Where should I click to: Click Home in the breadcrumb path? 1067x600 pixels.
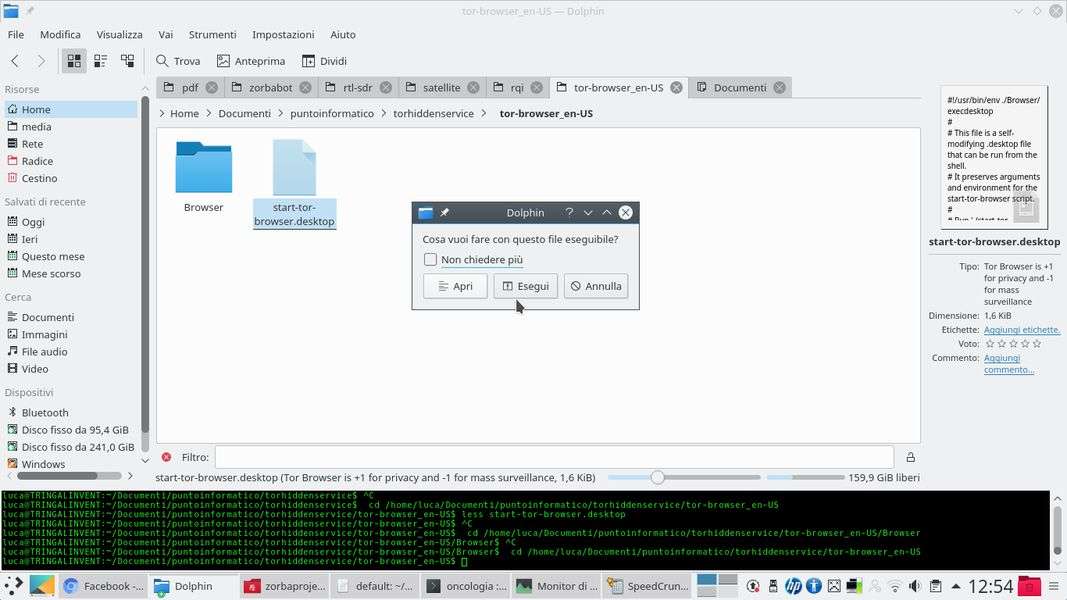[x=184, y=114]
